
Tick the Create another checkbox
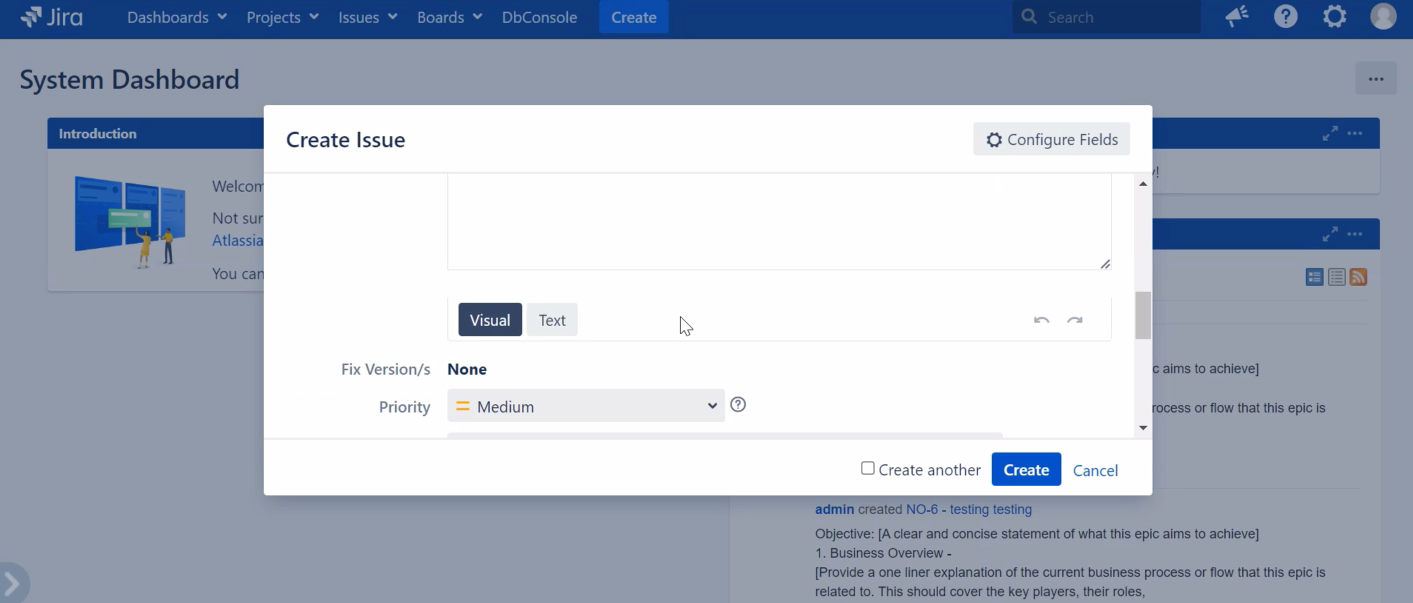click(x=868, y=468)
